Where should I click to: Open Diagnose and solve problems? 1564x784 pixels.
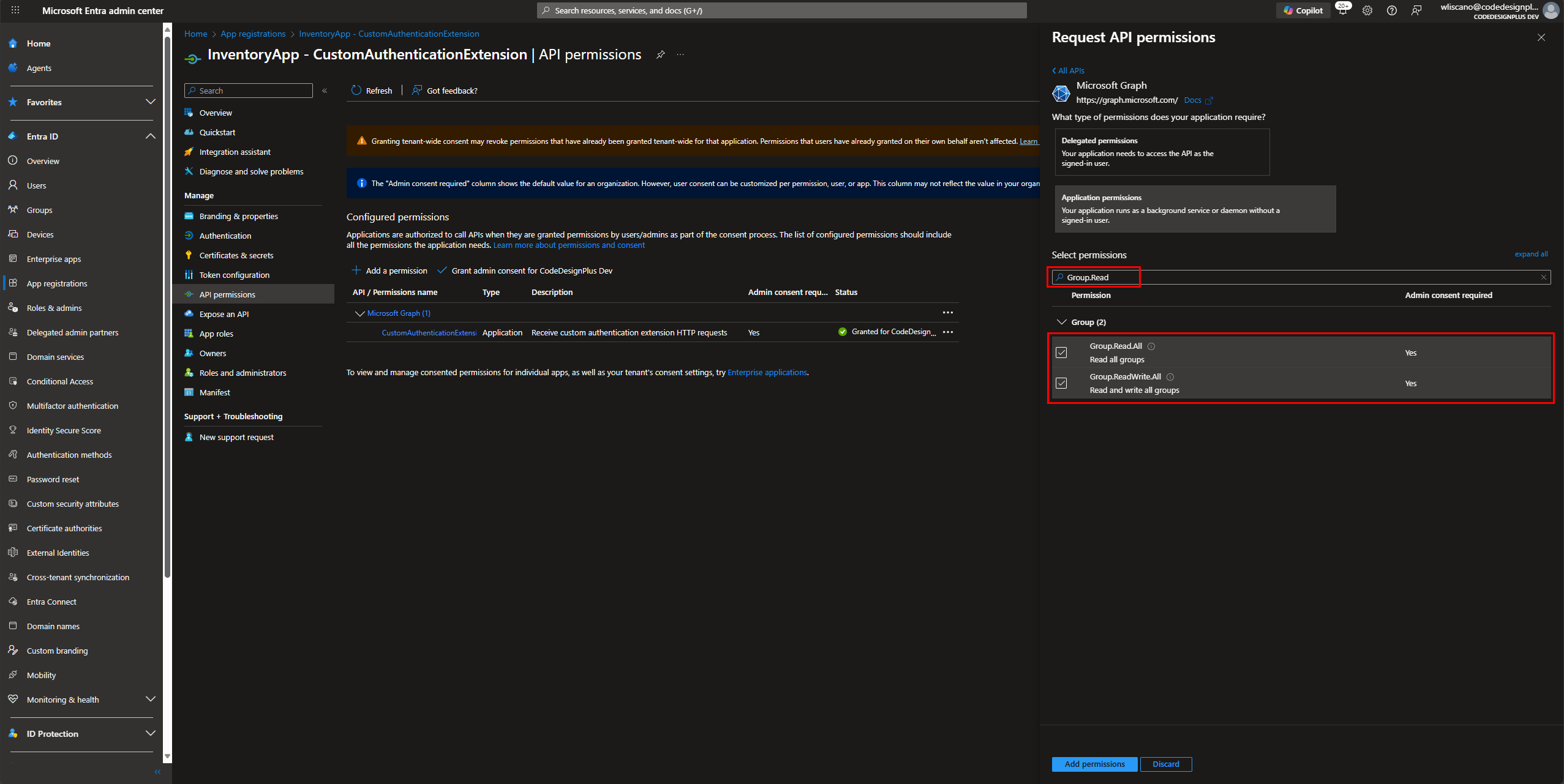point(251,171)
